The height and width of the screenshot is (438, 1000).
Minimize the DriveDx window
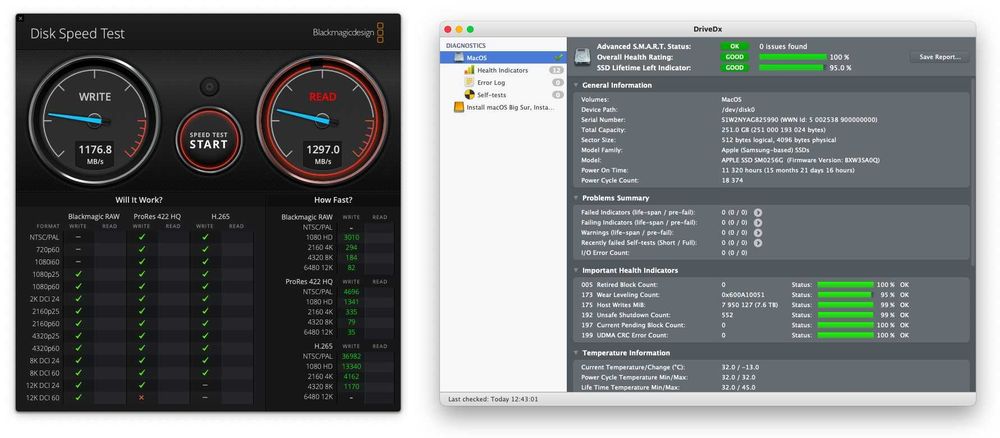pos(459,29)
